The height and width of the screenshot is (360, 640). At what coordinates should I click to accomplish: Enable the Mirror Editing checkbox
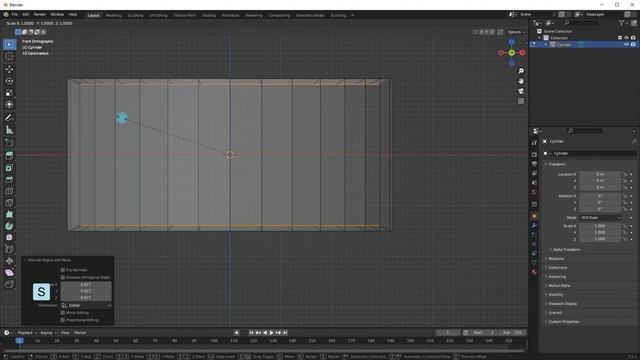pyautogui.click(x=62, y=313)
